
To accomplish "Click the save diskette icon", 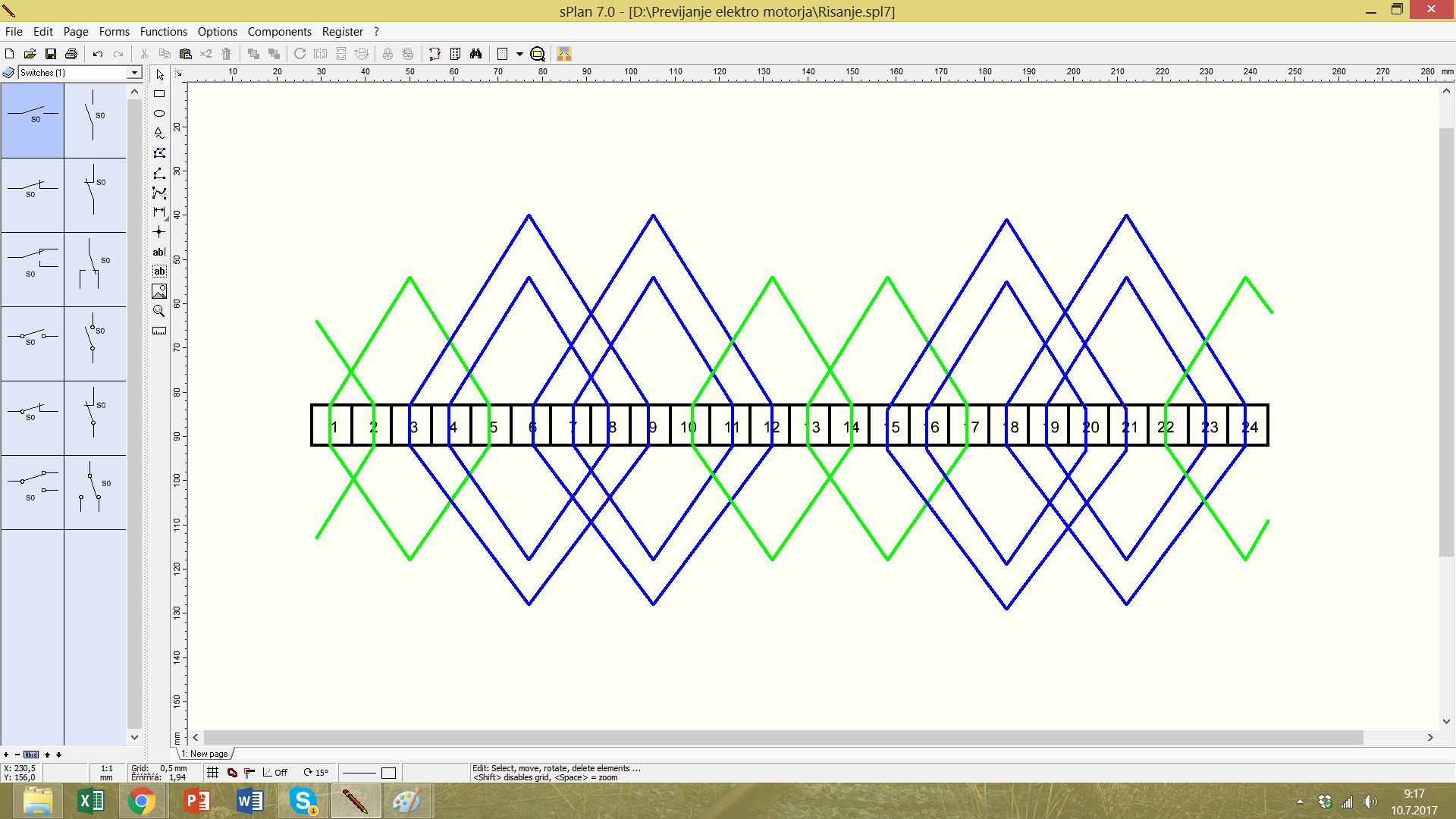I will click(51, 54).
